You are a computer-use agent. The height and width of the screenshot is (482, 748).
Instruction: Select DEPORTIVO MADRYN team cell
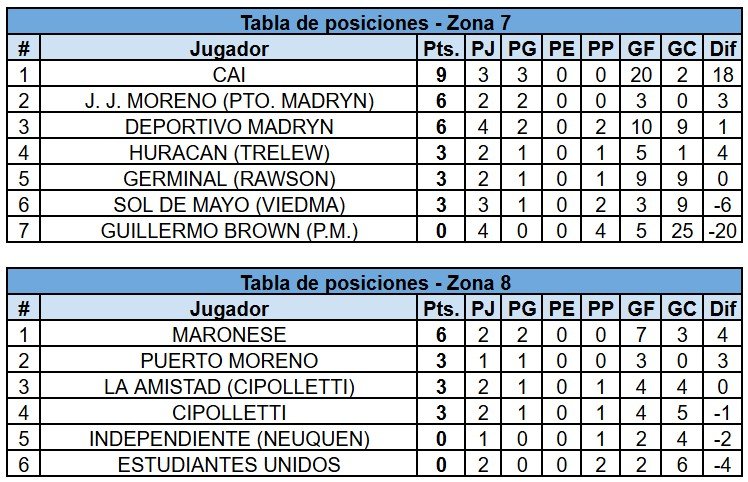[x=229, y=126]
